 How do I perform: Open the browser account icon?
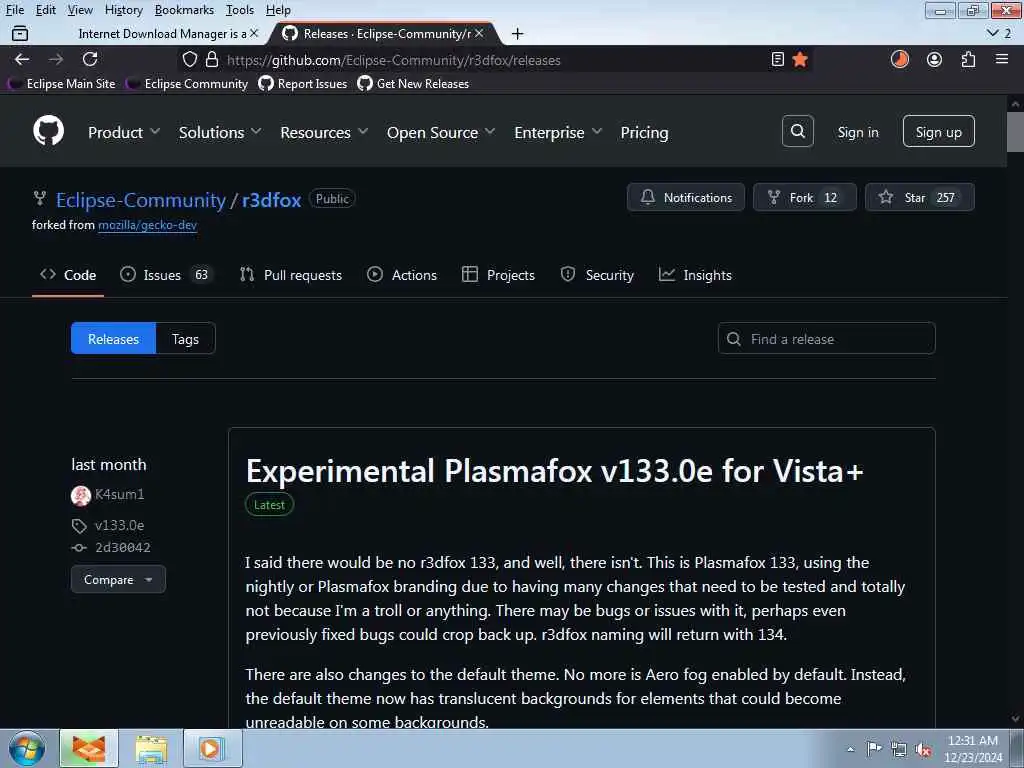935,59
